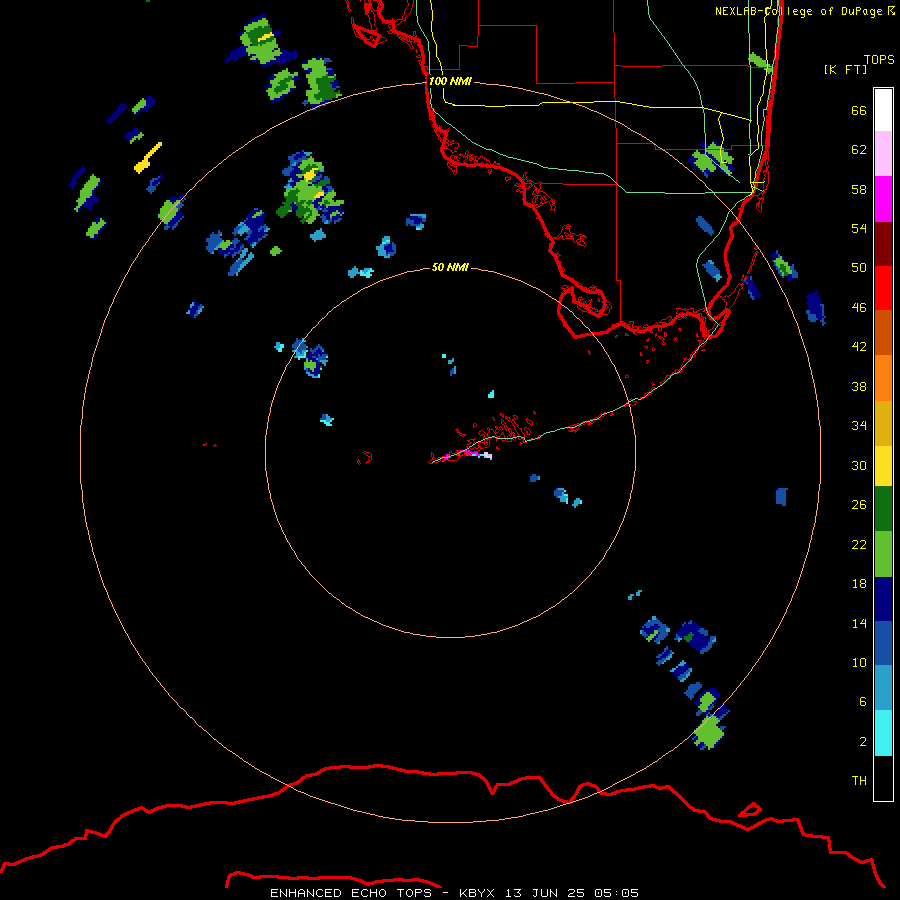Select the light green legend color block

pos(883,554)
